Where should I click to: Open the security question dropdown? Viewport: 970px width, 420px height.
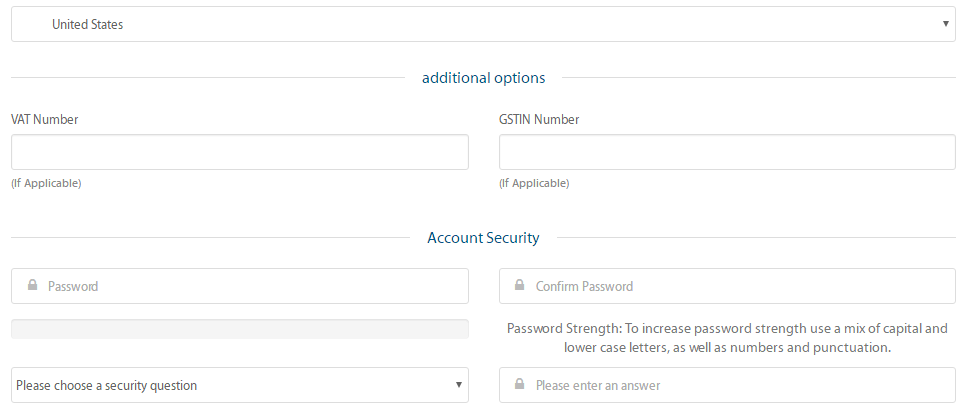click(x=239, y=385)
